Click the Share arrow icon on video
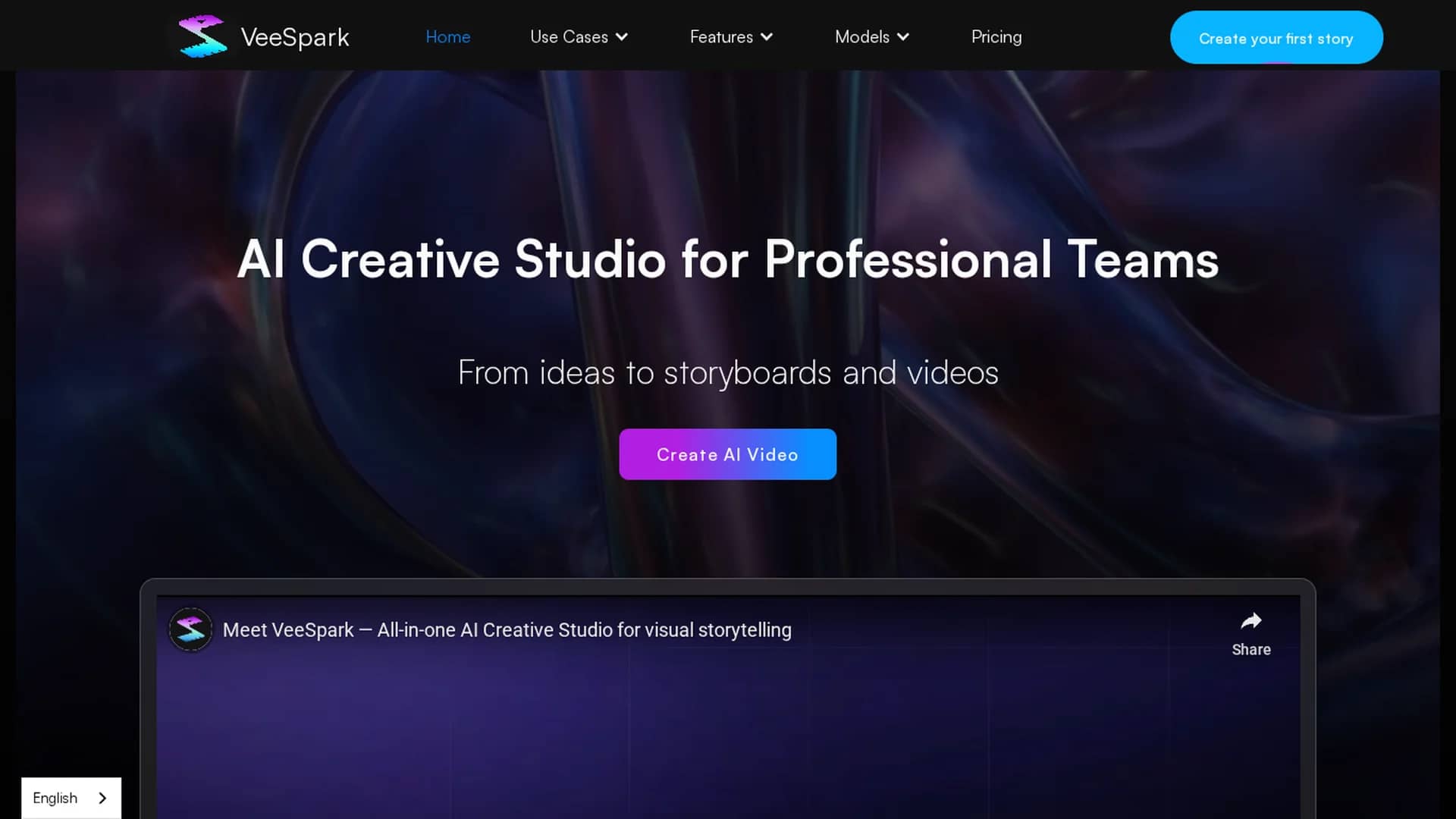The width and height of the screenshot is (1456, 819). click(1251, 621)
